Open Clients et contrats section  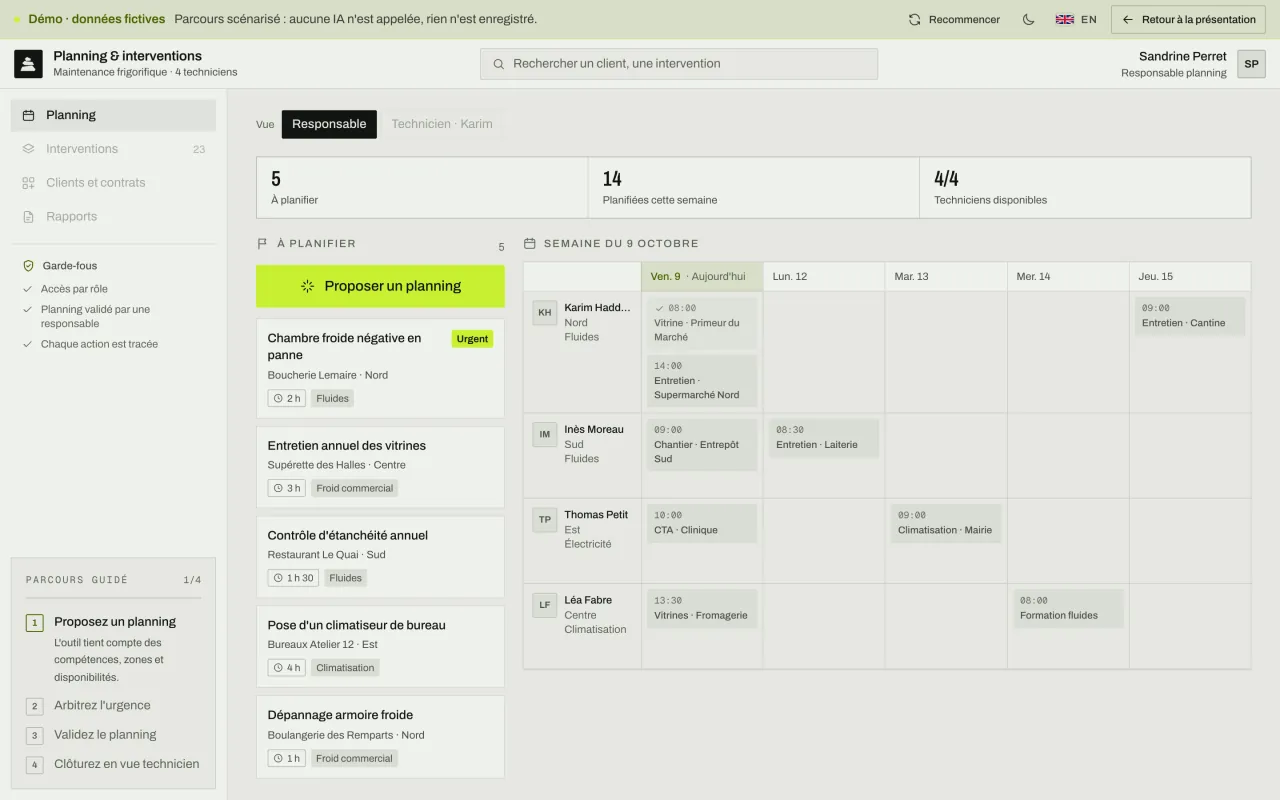(x=113, y=183)
